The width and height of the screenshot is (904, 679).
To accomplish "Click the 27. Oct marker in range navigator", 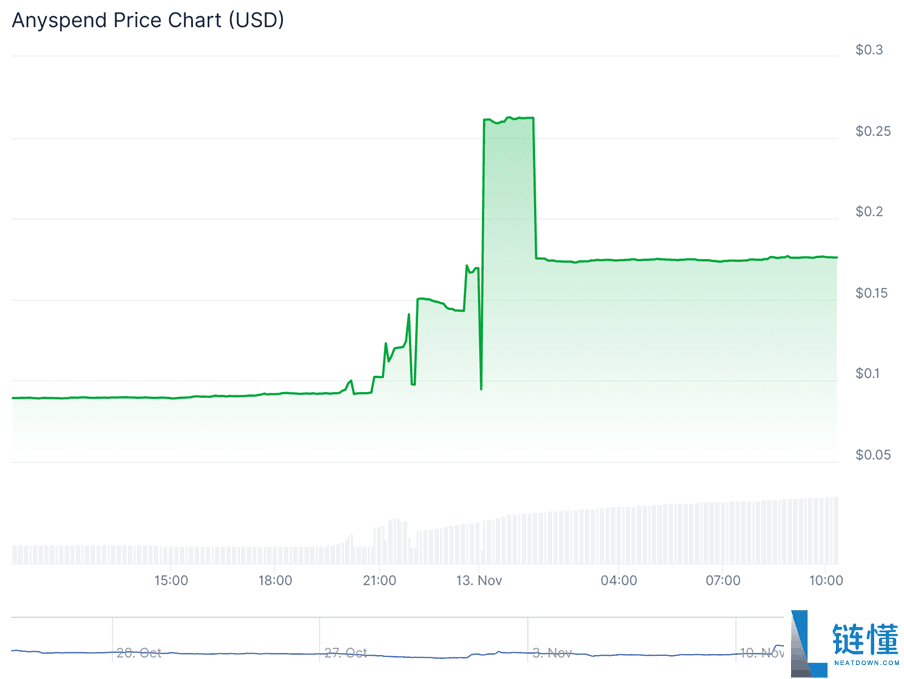I will point(346,653).
